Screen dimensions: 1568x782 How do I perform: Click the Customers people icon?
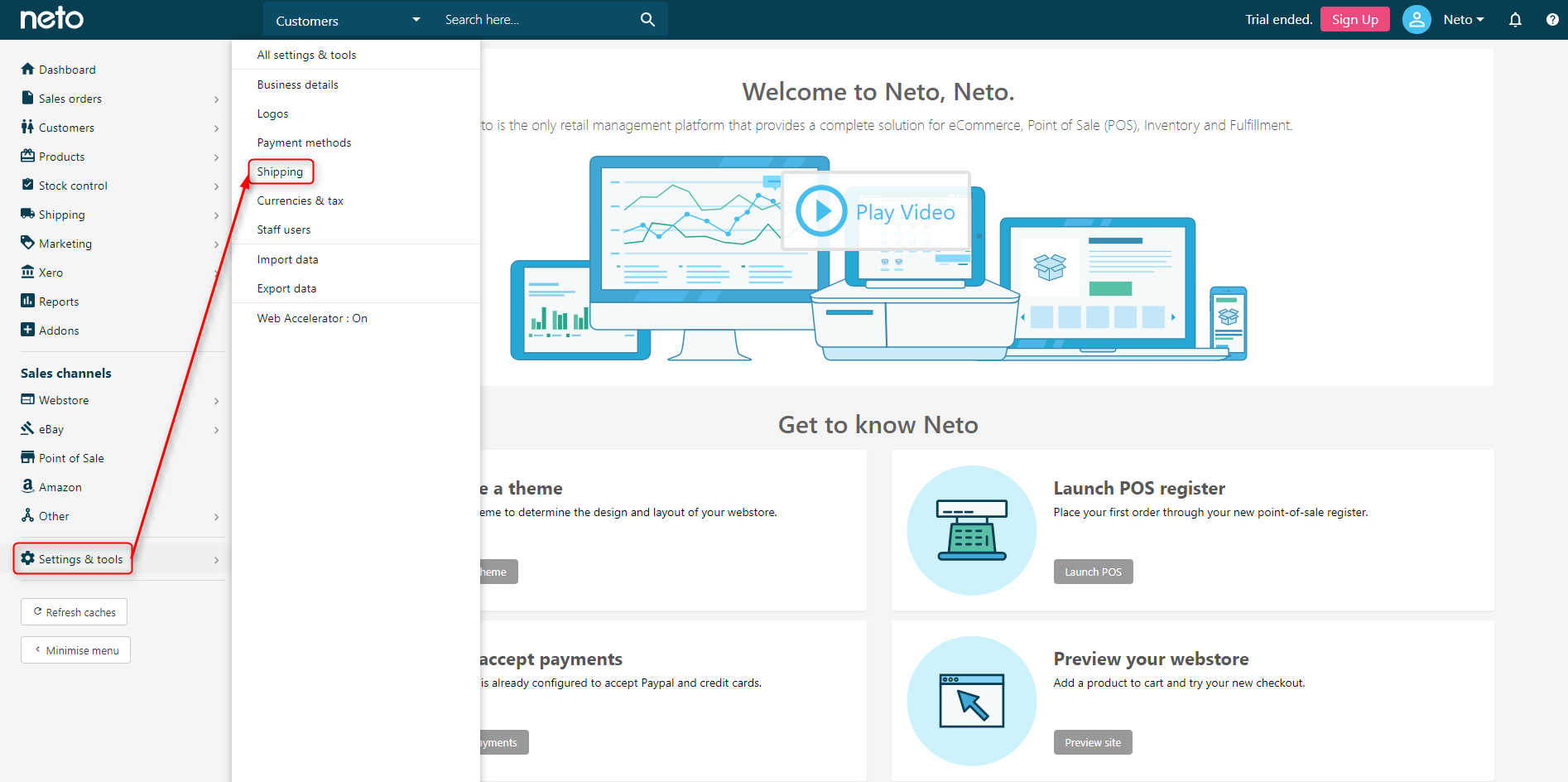coord(27,127)
